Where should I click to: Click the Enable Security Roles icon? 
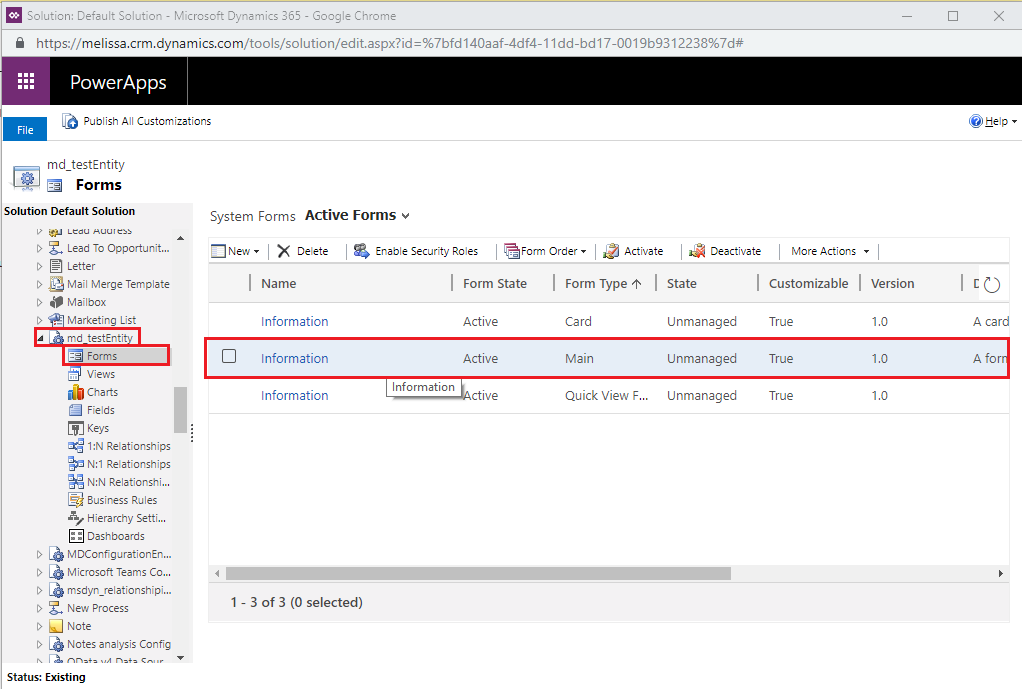(361, 251)
